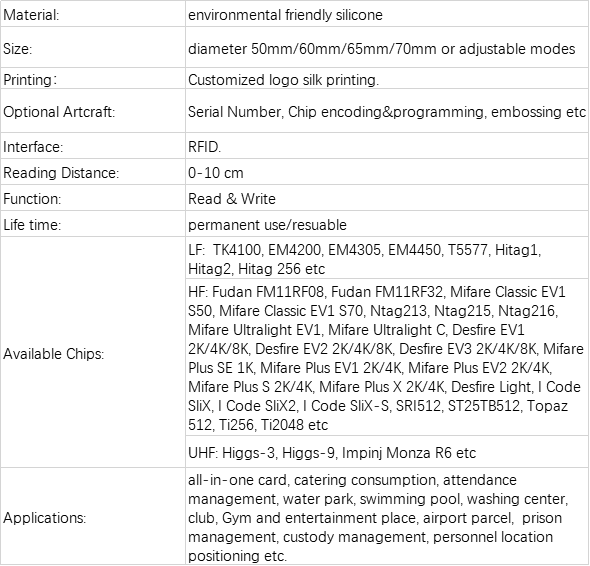Click the Reading Distance label
Viewport: 590px width, 566px height.
pos(61,173)
